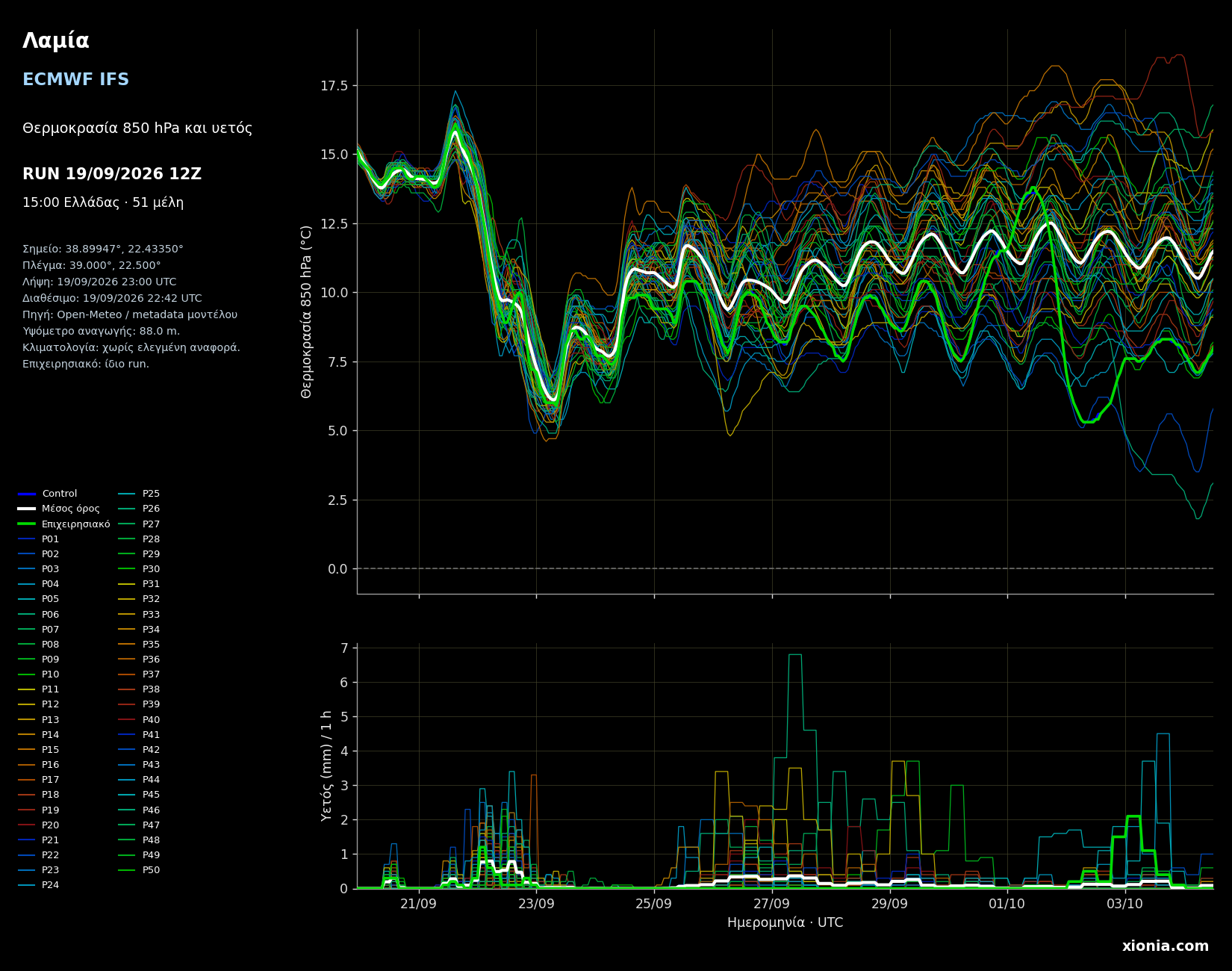Click the Λαμία location title
1232x971 pixels.
pos(56,41)
